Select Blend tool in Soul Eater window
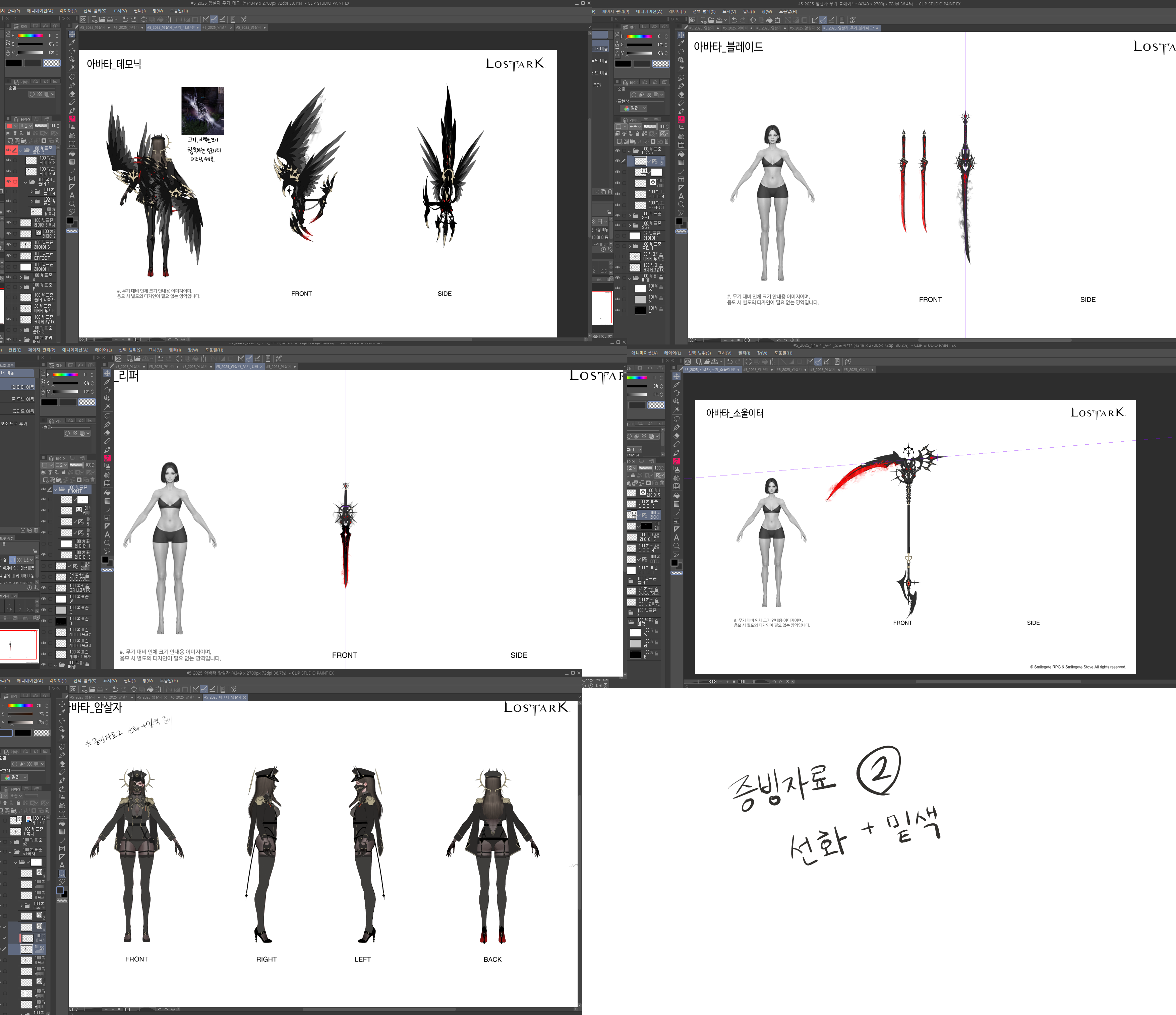Screen dimensions: 1176x1015 coord(677,478)
